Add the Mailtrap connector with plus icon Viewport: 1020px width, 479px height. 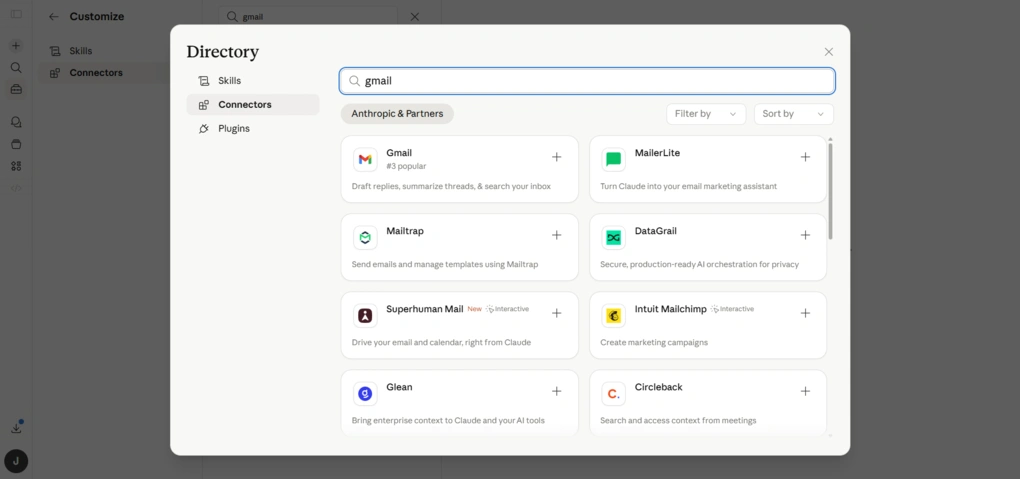click(556, 235)
